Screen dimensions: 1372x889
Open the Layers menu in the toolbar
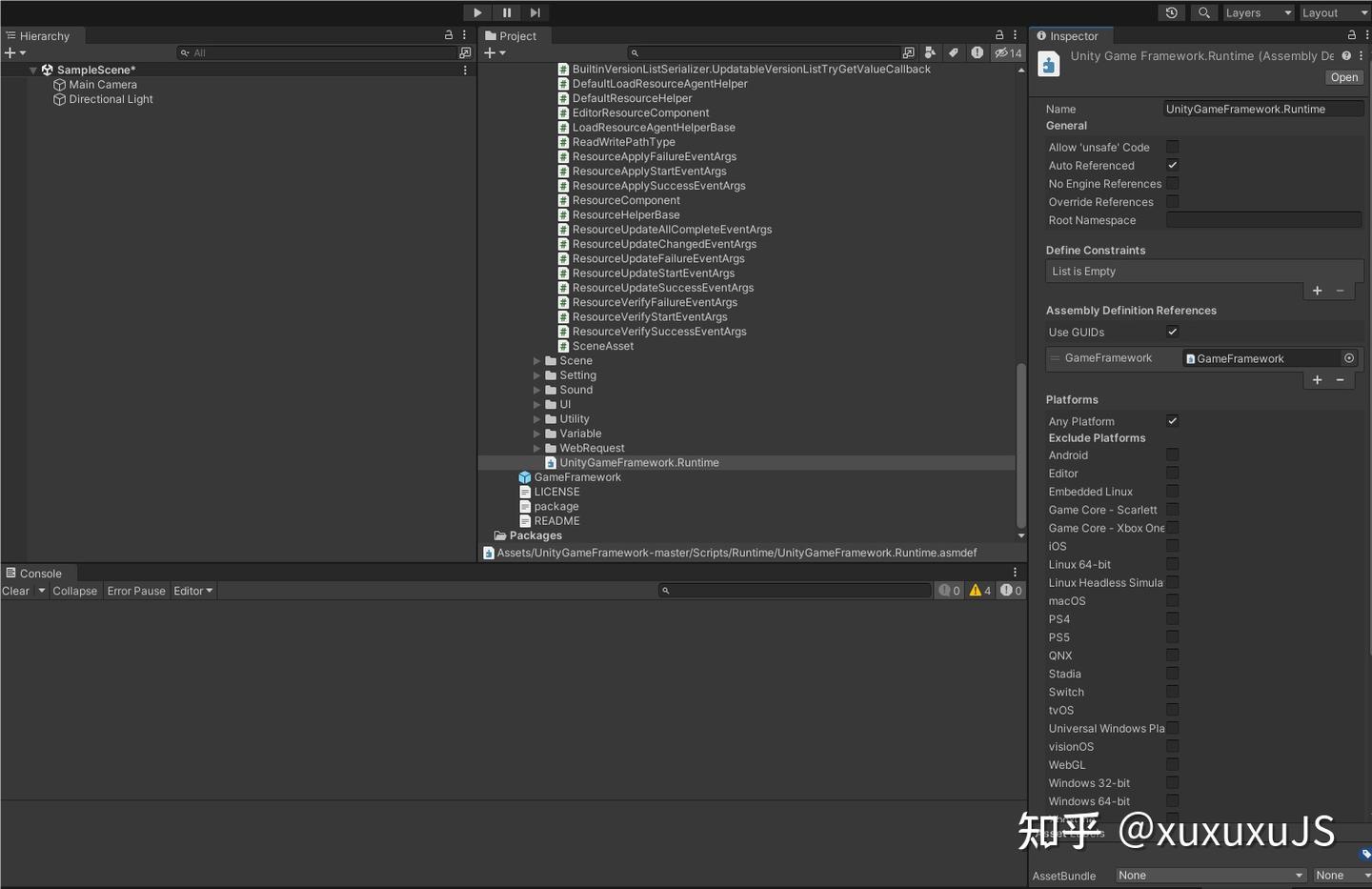[x=1256, y=12]
